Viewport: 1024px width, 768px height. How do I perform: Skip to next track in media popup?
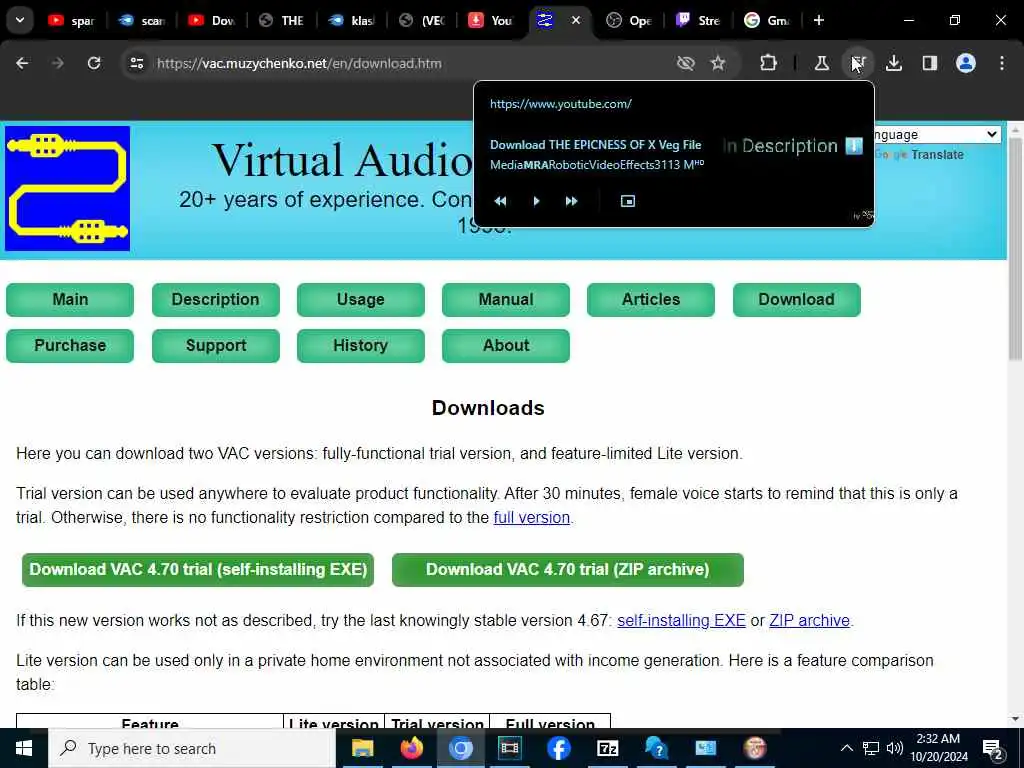point(571,201)
